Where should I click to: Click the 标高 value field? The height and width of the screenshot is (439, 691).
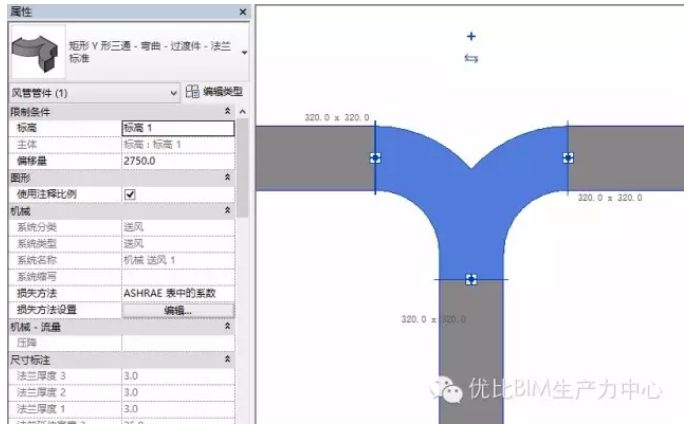pos(177,128)
